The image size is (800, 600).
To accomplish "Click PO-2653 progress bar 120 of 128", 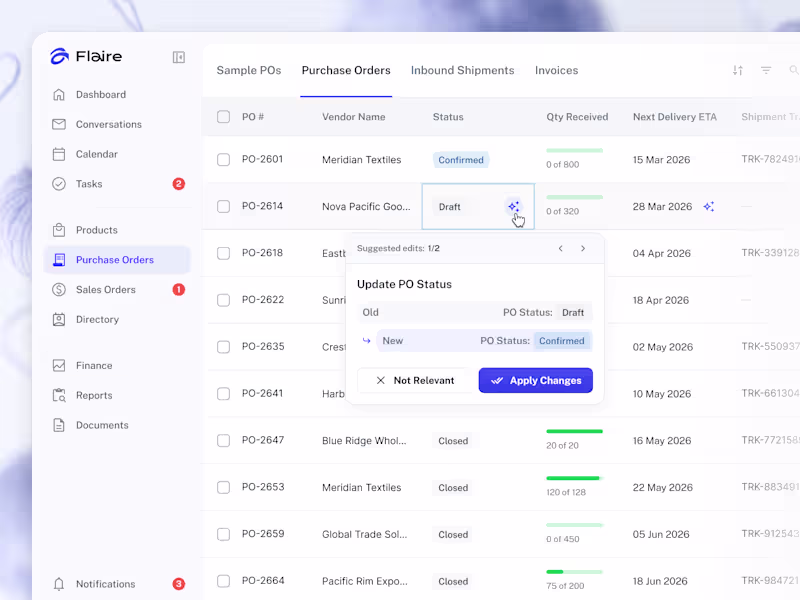I will tap(574, 478).
